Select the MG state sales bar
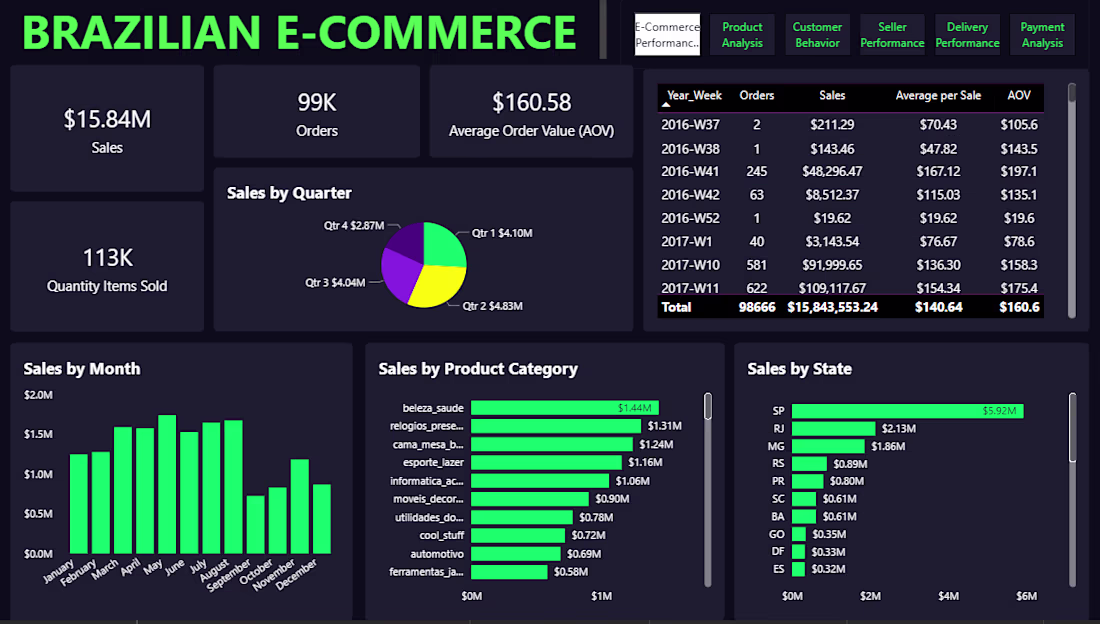Screen dimensions: 1100x624 pyautogui.click(x=828, y=446)
